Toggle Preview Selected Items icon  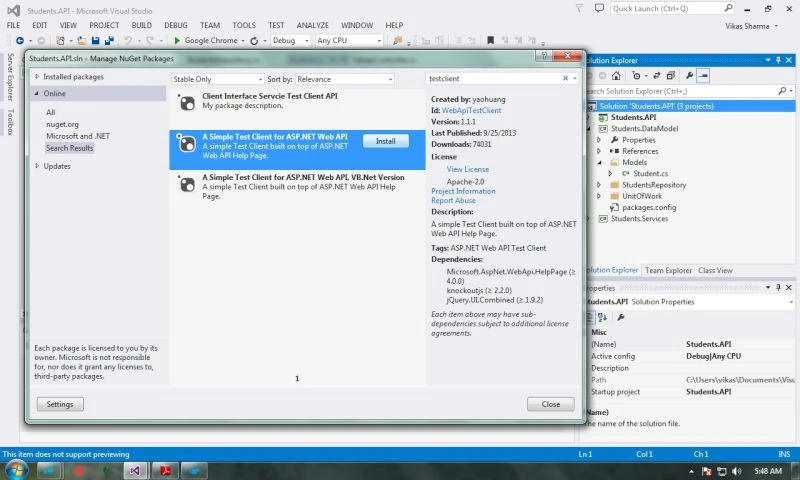click(703, 75)
